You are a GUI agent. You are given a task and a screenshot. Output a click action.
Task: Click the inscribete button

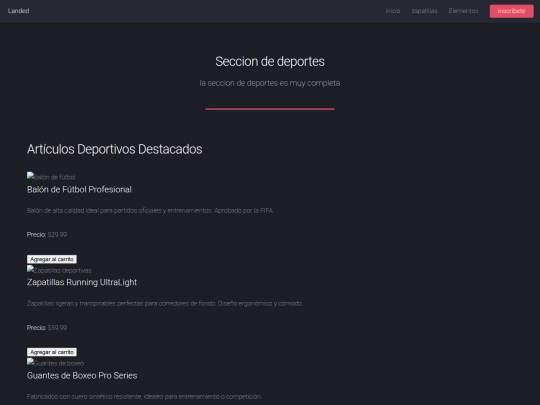pos(511,11)
